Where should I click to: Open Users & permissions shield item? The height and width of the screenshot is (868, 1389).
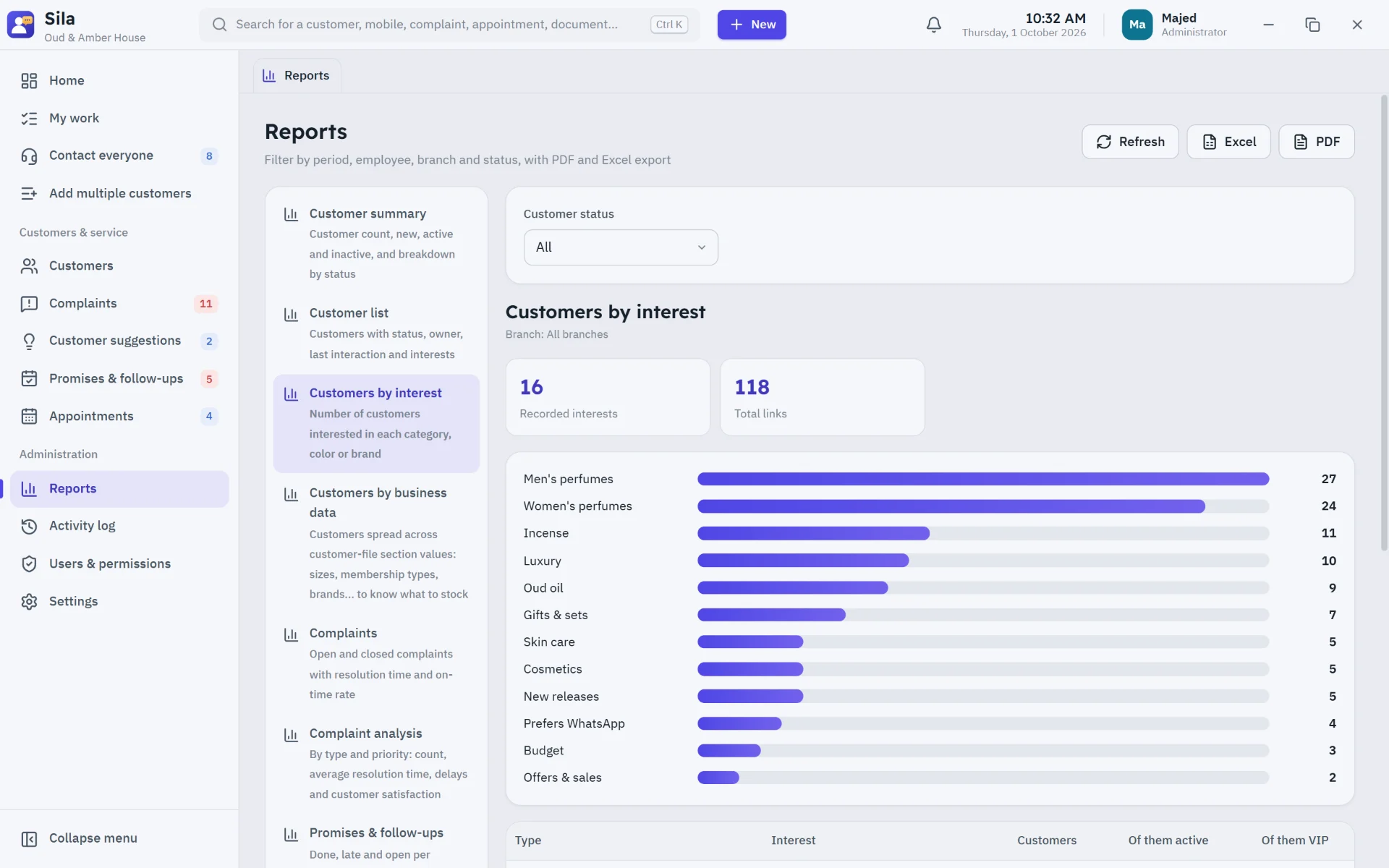(x=119, y=563)
